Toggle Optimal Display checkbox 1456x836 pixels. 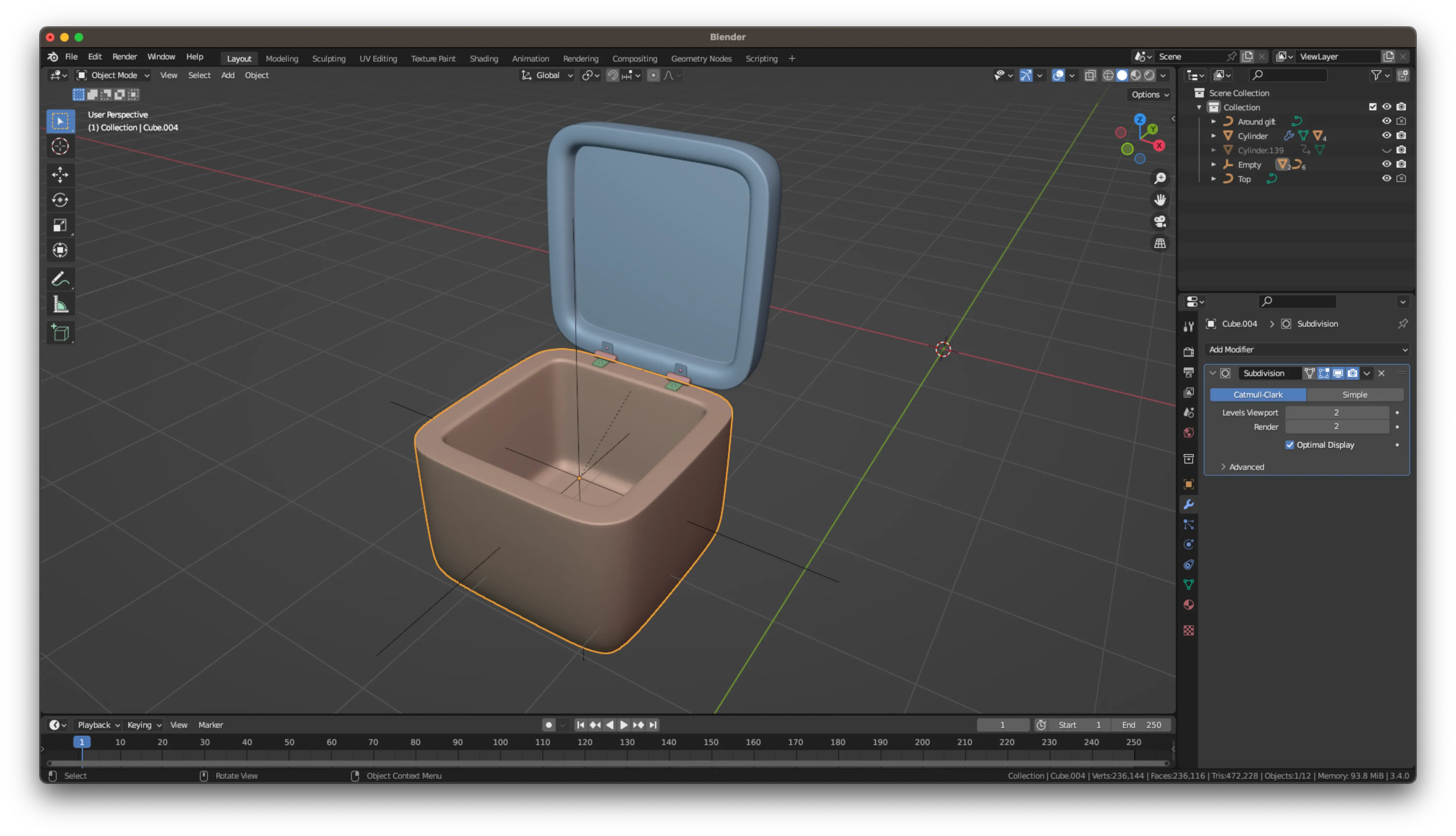1289,445
